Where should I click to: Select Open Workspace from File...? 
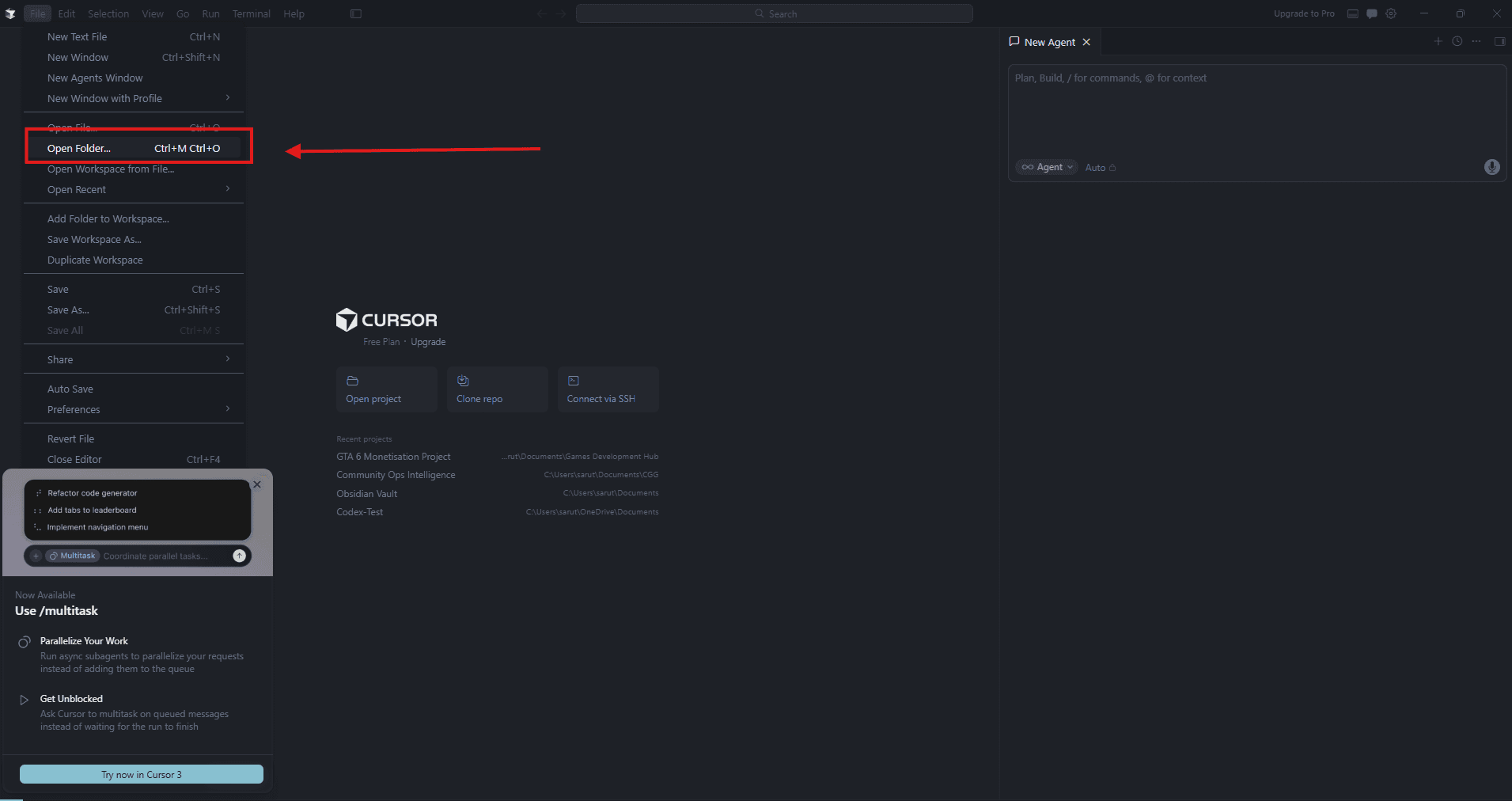[x=134, y=169]
